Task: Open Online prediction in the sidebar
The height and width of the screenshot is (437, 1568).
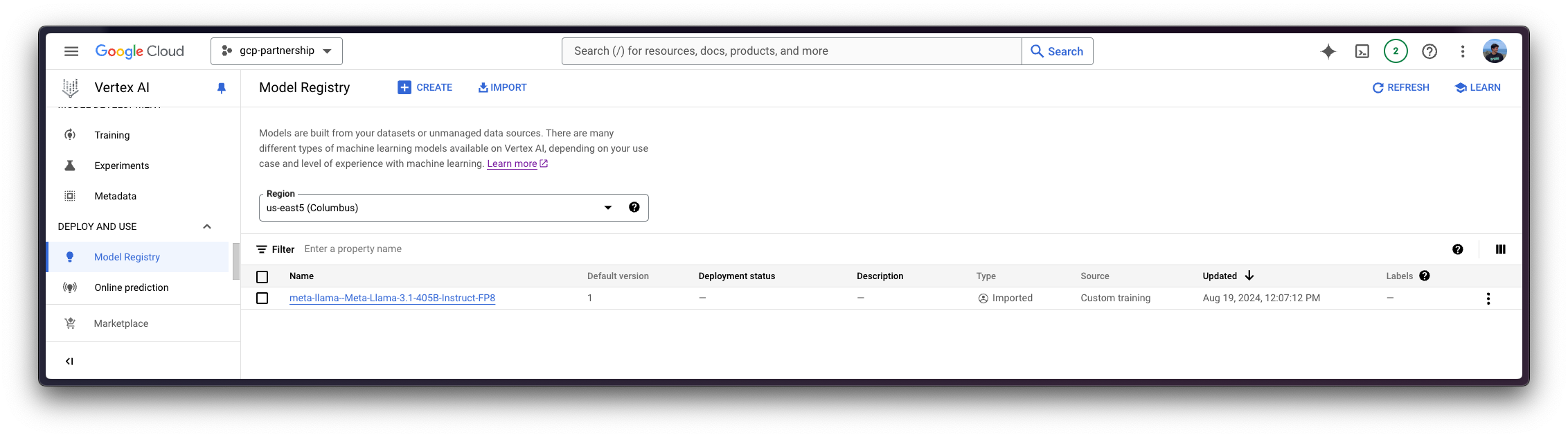Action: [132, 287]
